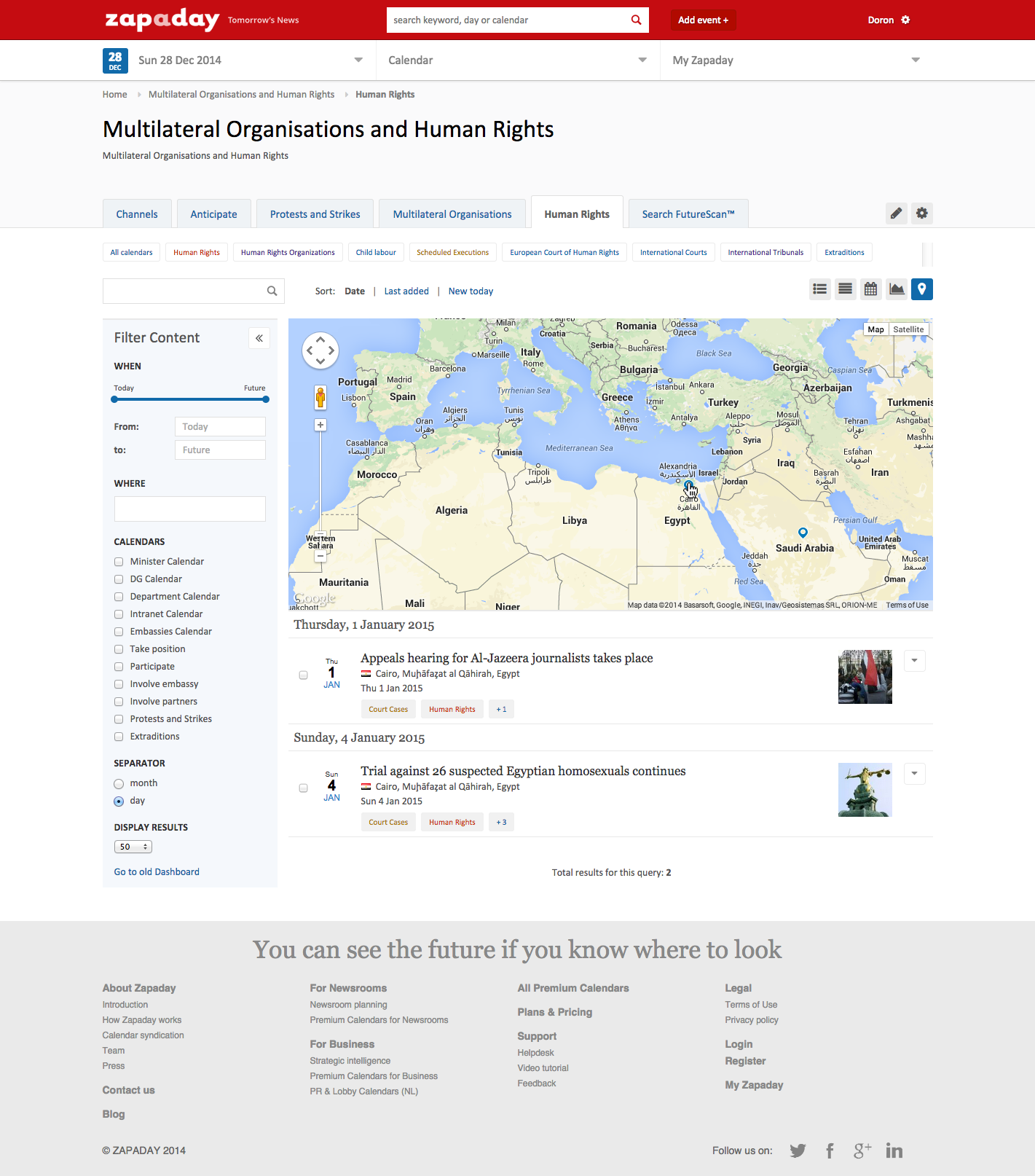Screen dimensions: 1035x1176
Task: Click the Street View pegman icon
Action: coord(320,398)
